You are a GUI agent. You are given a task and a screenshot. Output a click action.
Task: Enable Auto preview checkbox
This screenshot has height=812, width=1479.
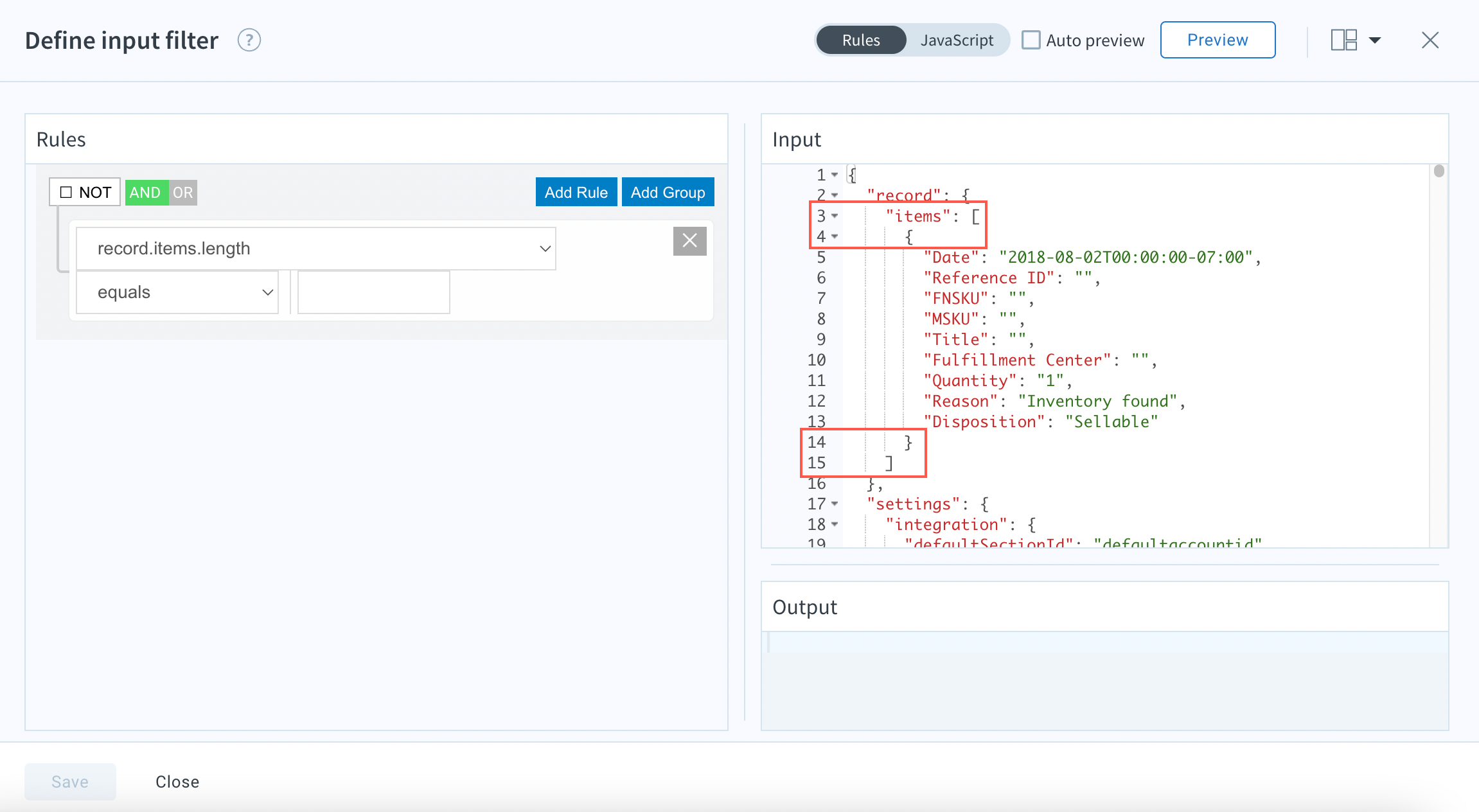point(1031,40)
